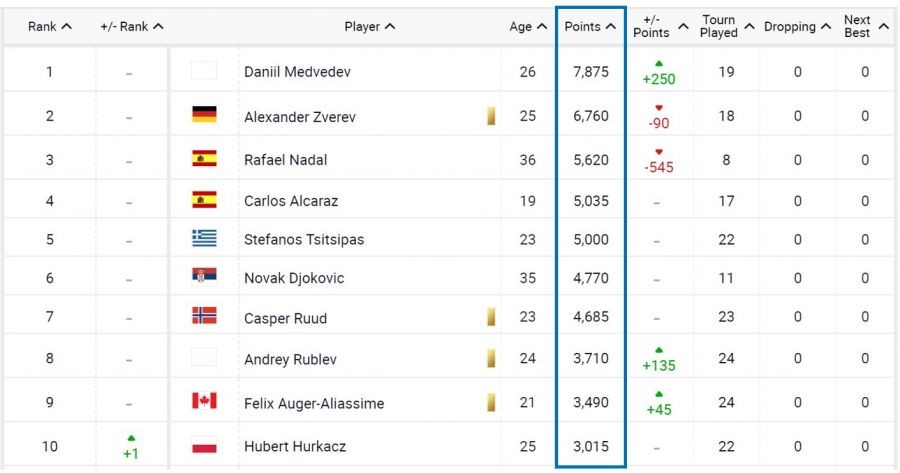Click the Next Best column header
Image resolution: width=900 pixels, height=473 pixels.
pos(865,27)
